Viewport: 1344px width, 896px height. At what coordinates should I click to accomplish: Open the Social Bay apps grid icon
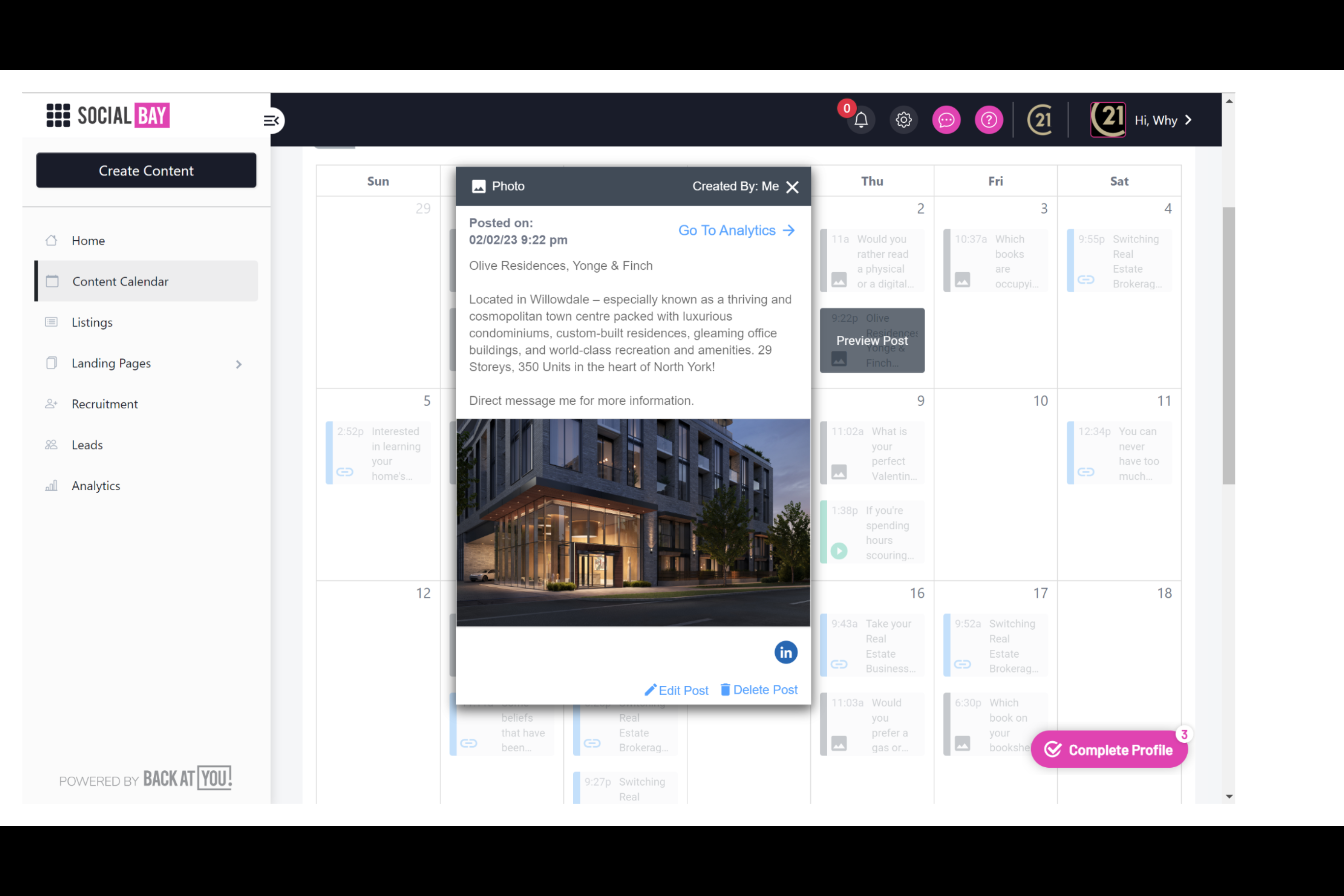pyautogui.click(x=57, y=115)
